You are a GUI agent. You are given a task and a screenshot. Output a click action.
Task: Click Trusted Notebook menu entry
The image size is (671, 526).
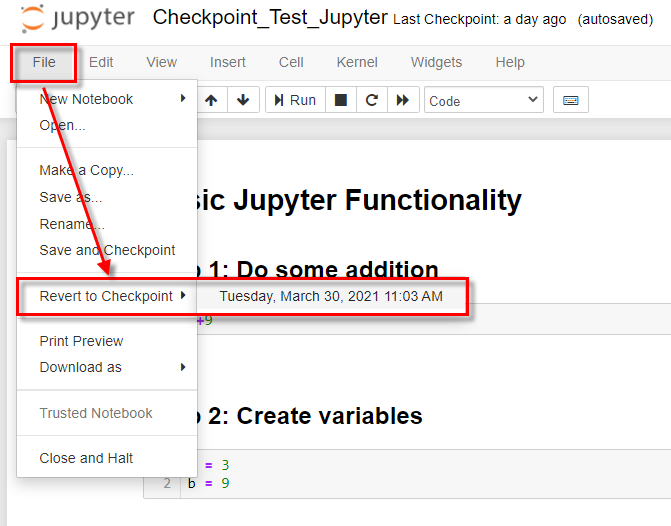pyautogui.click(x=107, y=413)
